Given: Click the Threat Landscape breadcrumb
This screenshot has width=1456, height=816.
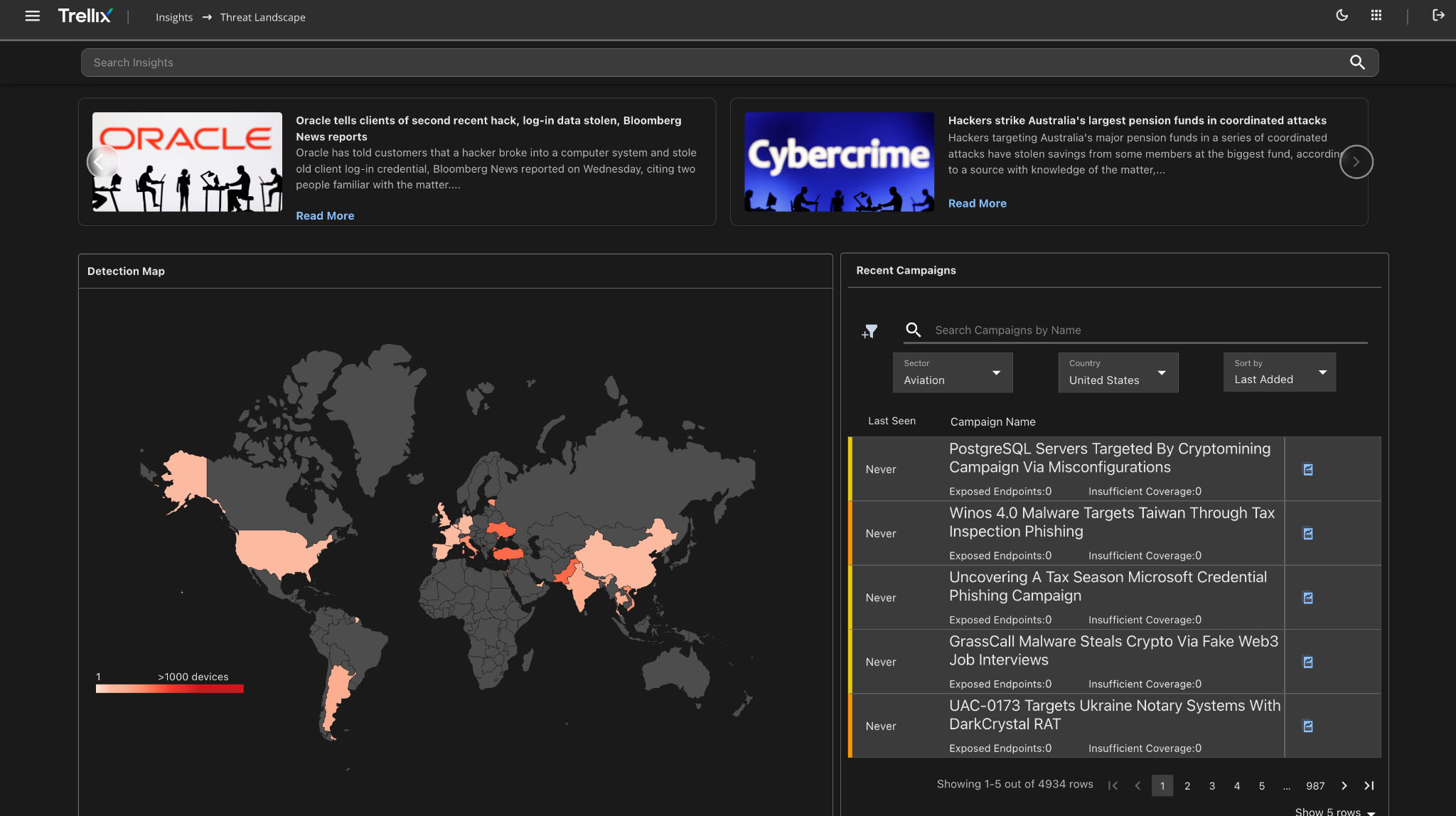Looking at the screenshot, I should 262,17.
